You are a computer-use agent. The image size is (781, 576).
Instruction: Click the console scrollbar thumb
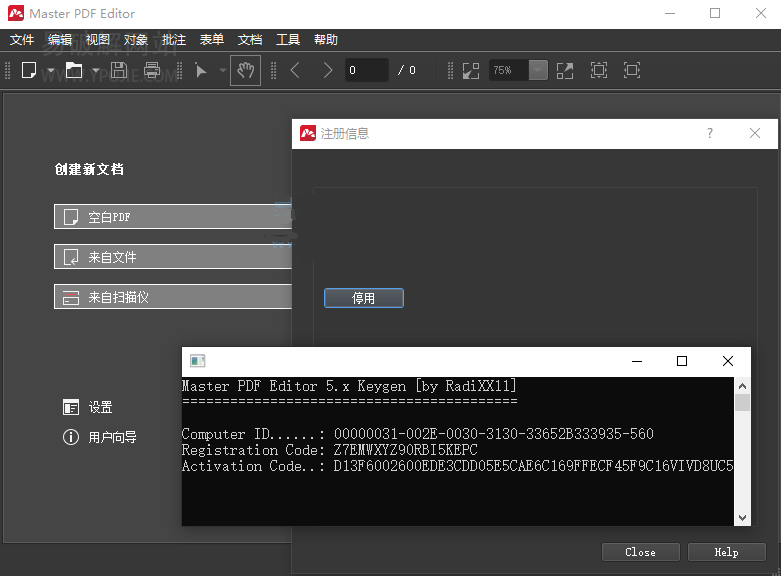tap(742, 403)
